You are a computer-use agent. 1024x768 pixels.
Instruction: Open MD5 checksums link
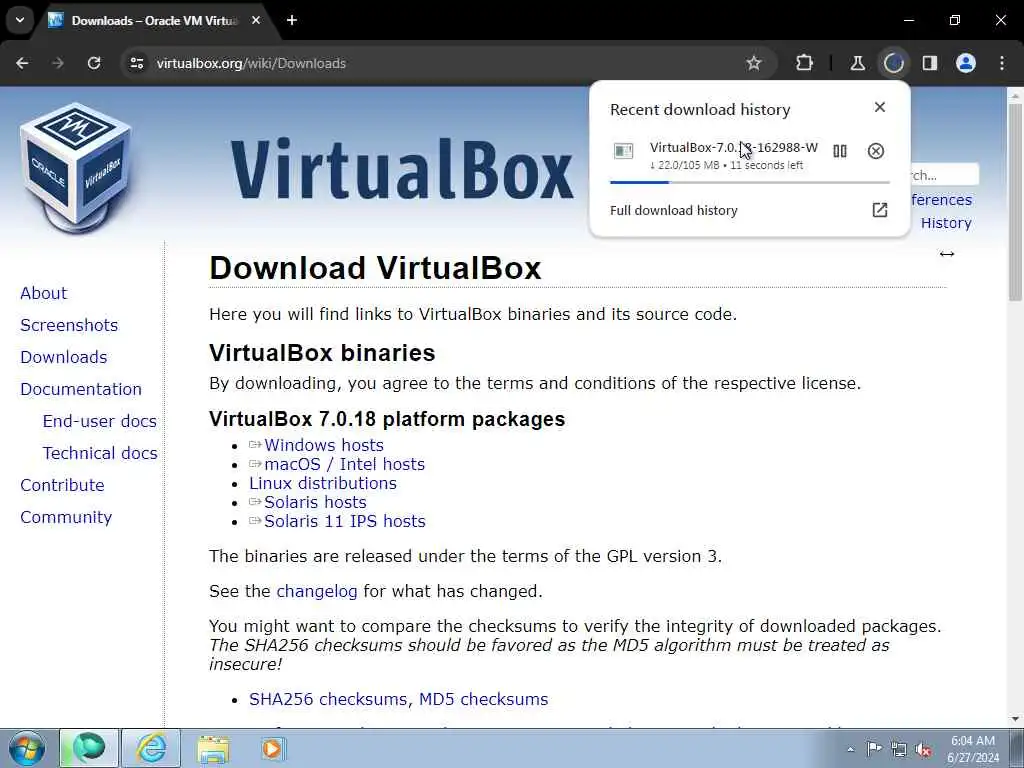click(x=483, y=699)
